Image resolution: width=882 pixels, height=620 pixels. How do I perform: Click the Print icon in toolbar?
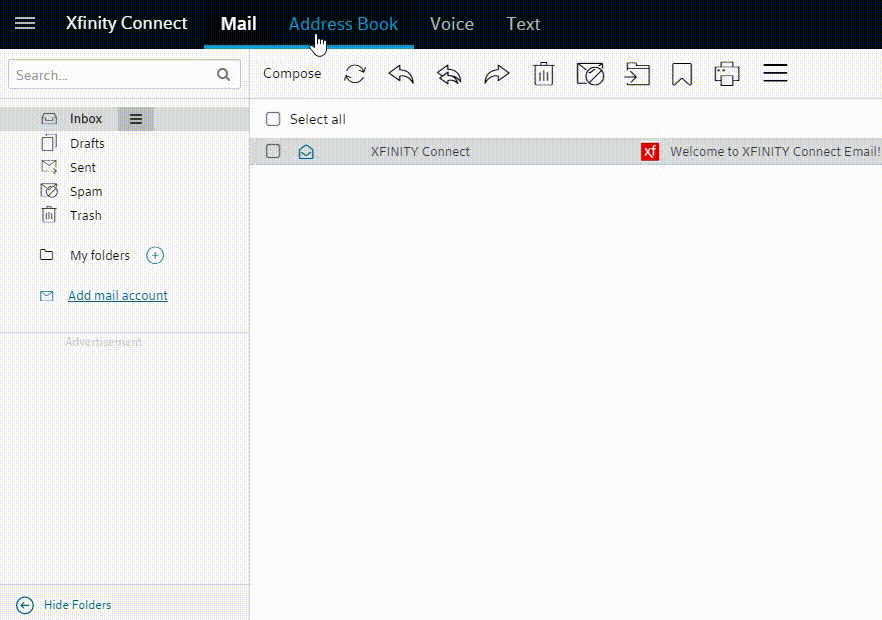point(727,74)
